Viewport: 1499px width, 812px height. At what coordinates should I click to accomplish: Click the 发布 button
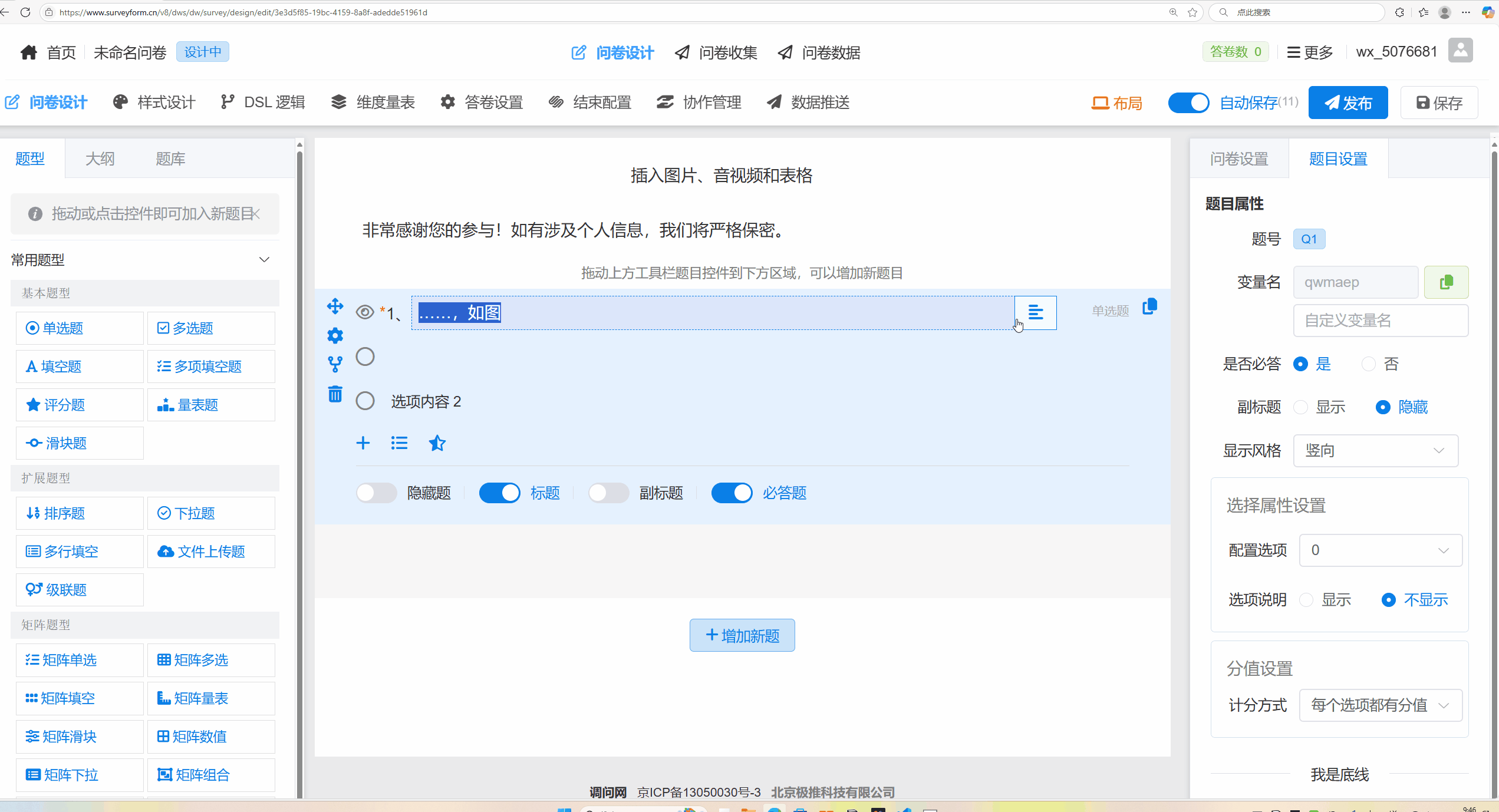1348,103
